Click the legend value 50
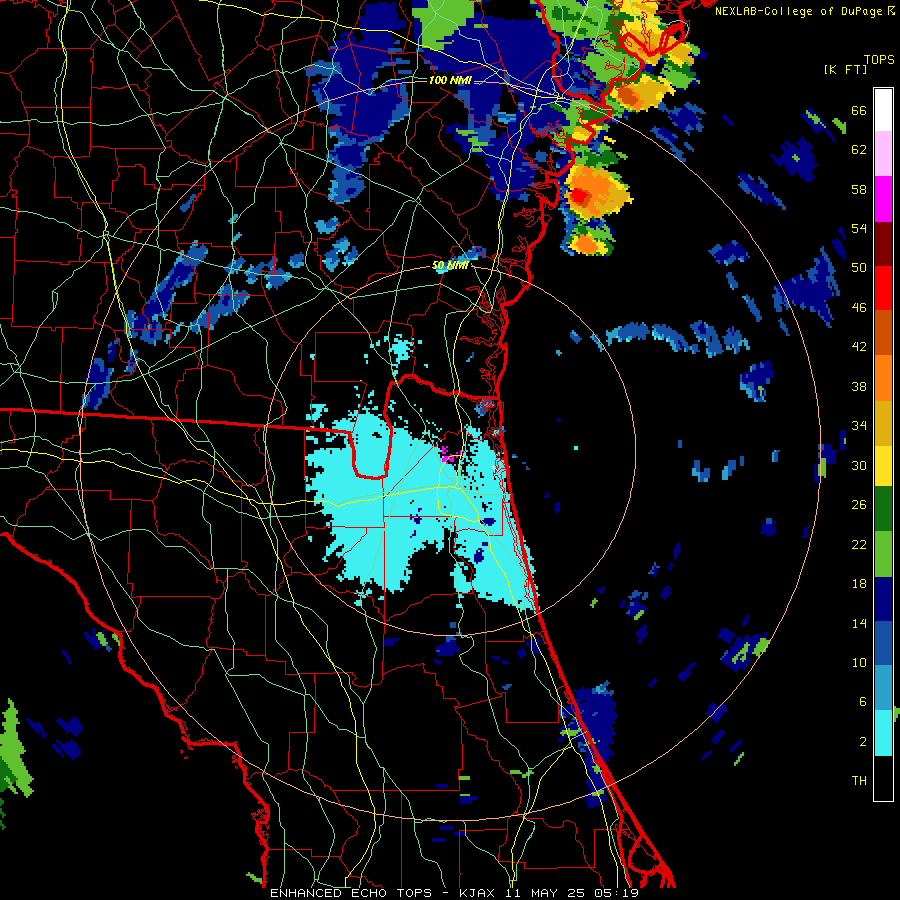The image size is (900, 900). click(x=859, y=268)
